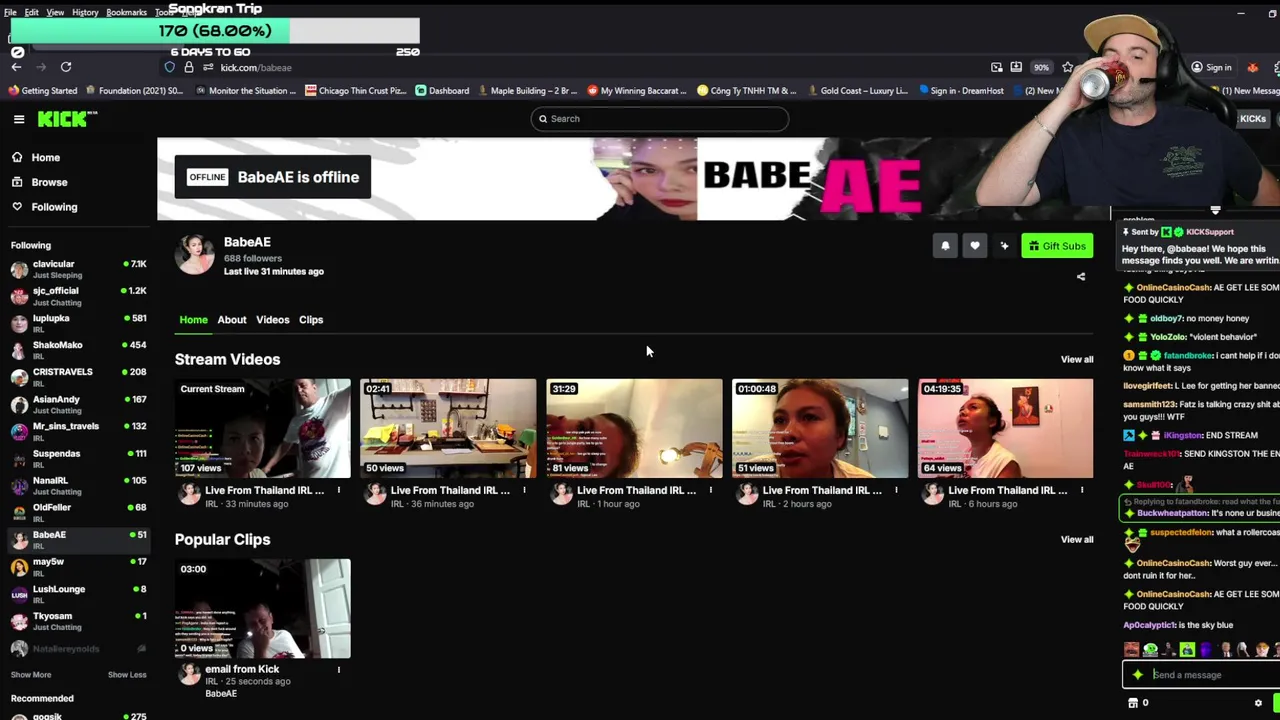This screenshot has width=1280, height=720.
Task: Play the 02:41 stream video
Action: pos(448,428)
